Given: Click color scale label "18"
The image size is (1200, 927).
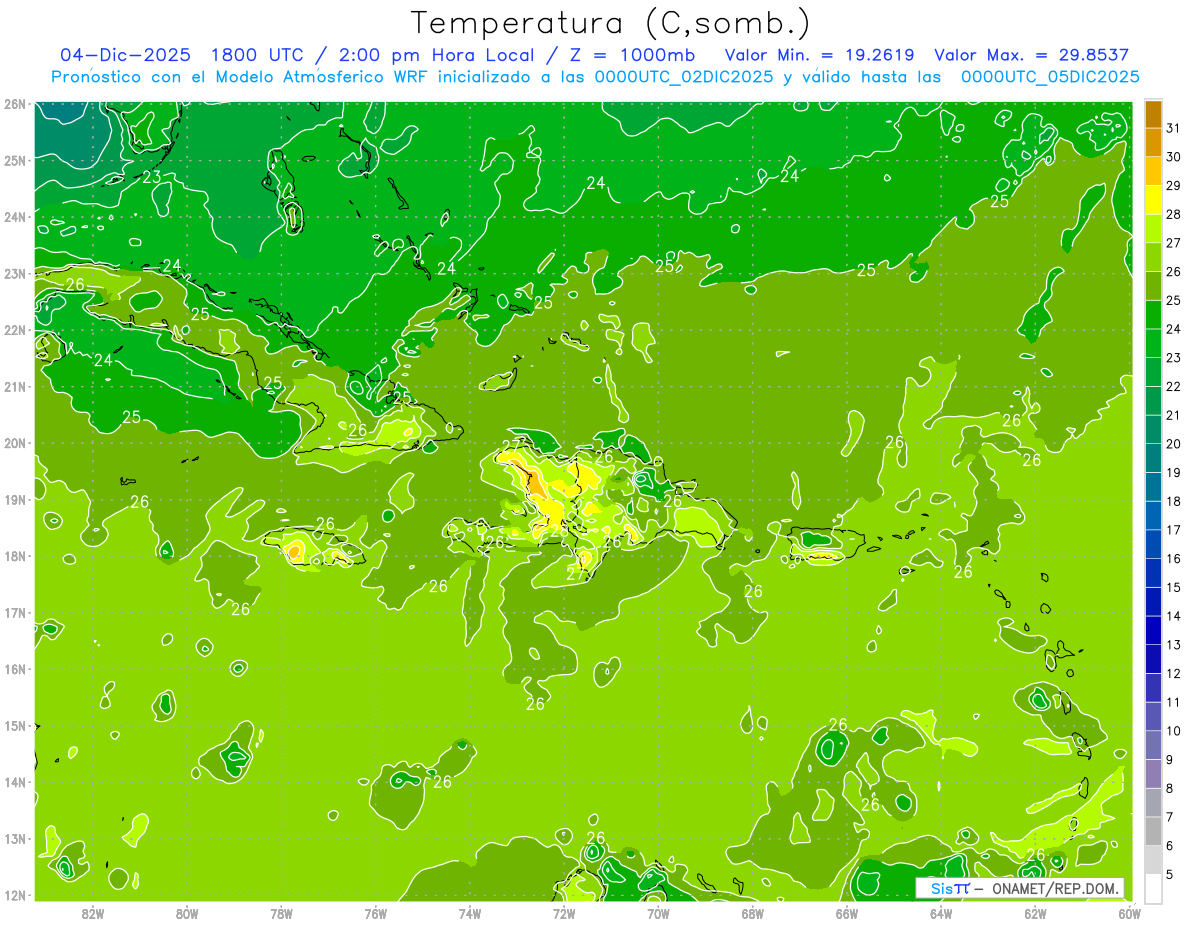Looking at the screenshot, I should tap(1174, 501).
